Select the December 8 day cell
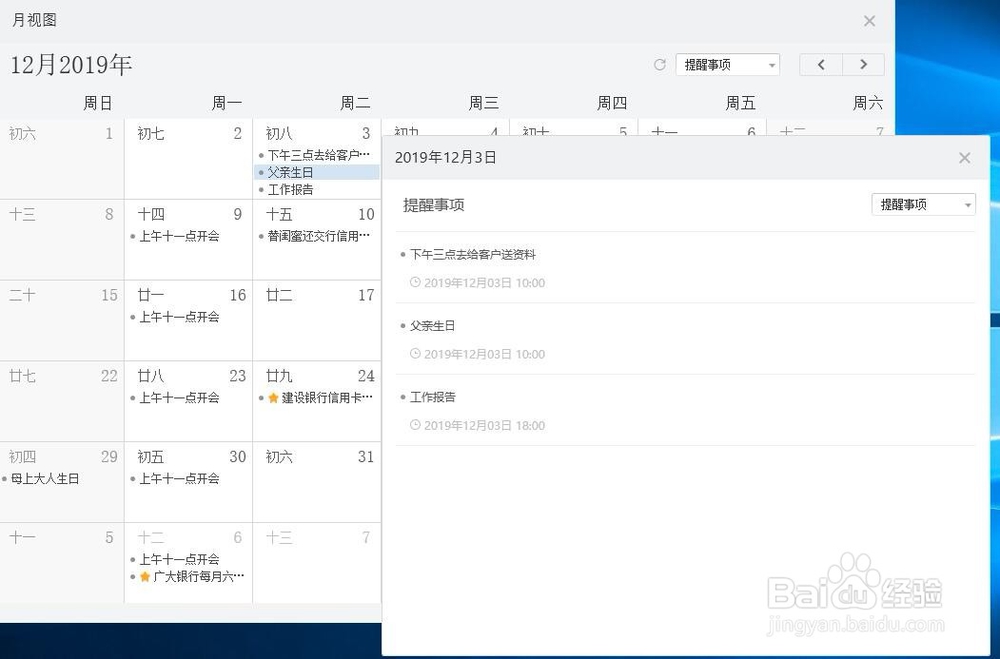 62,240
